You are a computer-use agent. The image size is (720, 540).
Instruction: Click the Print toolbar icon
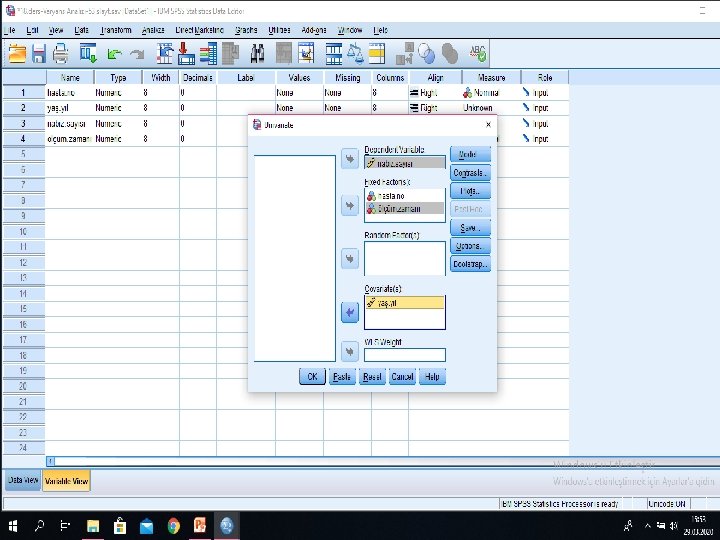(x=61, y=53)
